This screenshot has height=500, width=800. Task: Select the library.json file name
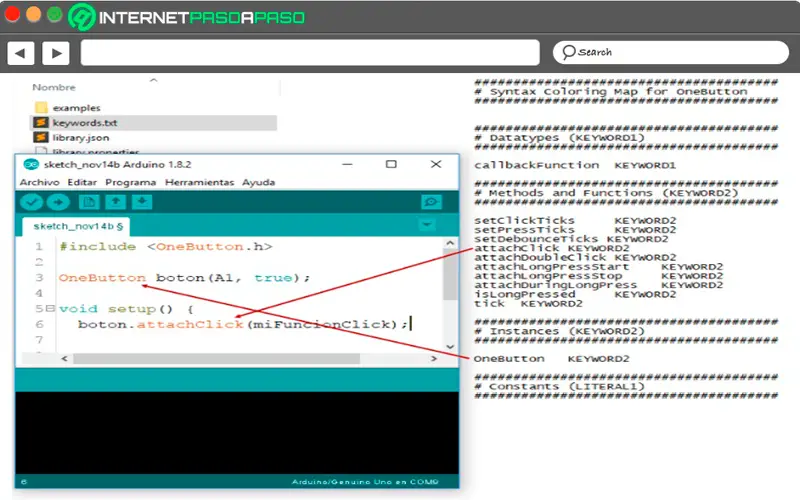81,137
